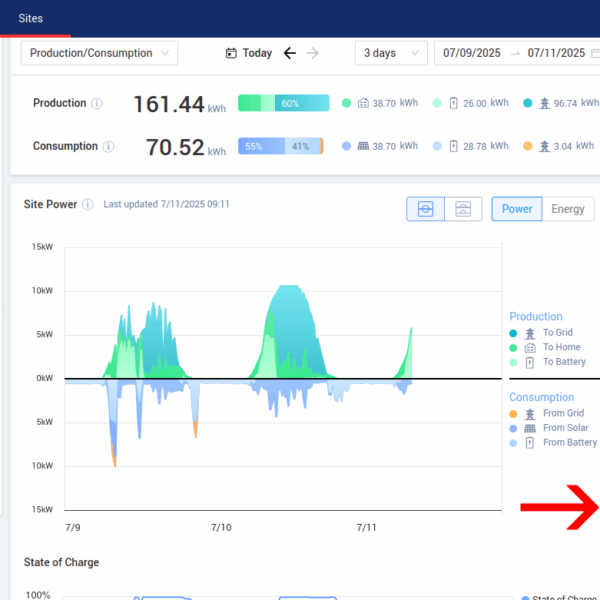The width and height of the screenshot is (600, 600).
Task: Go to next date range arrow
Action: pos(313,53)
